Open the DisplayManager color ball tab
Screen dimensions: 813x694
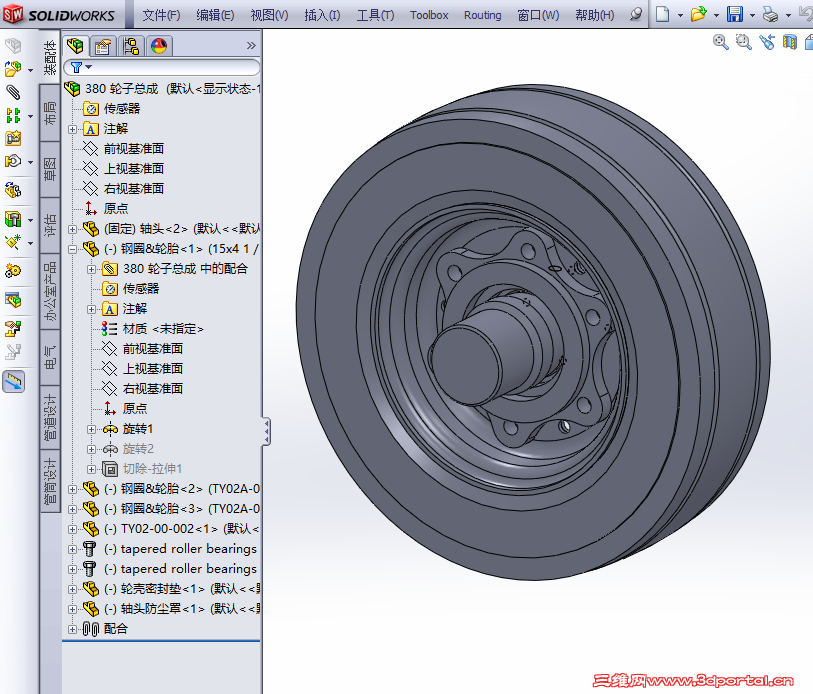(159, 46)
